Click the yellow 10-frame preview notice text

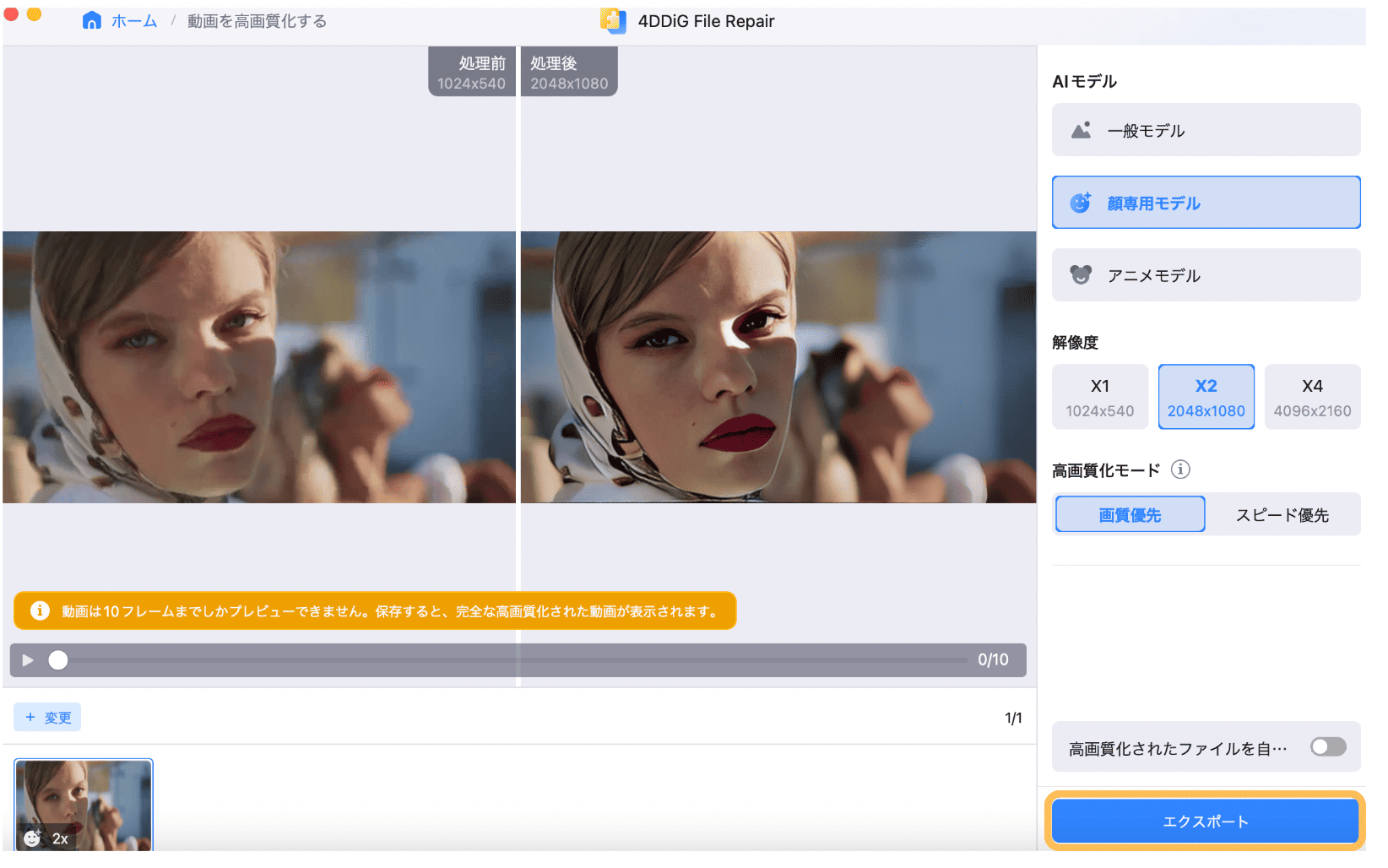390,611
